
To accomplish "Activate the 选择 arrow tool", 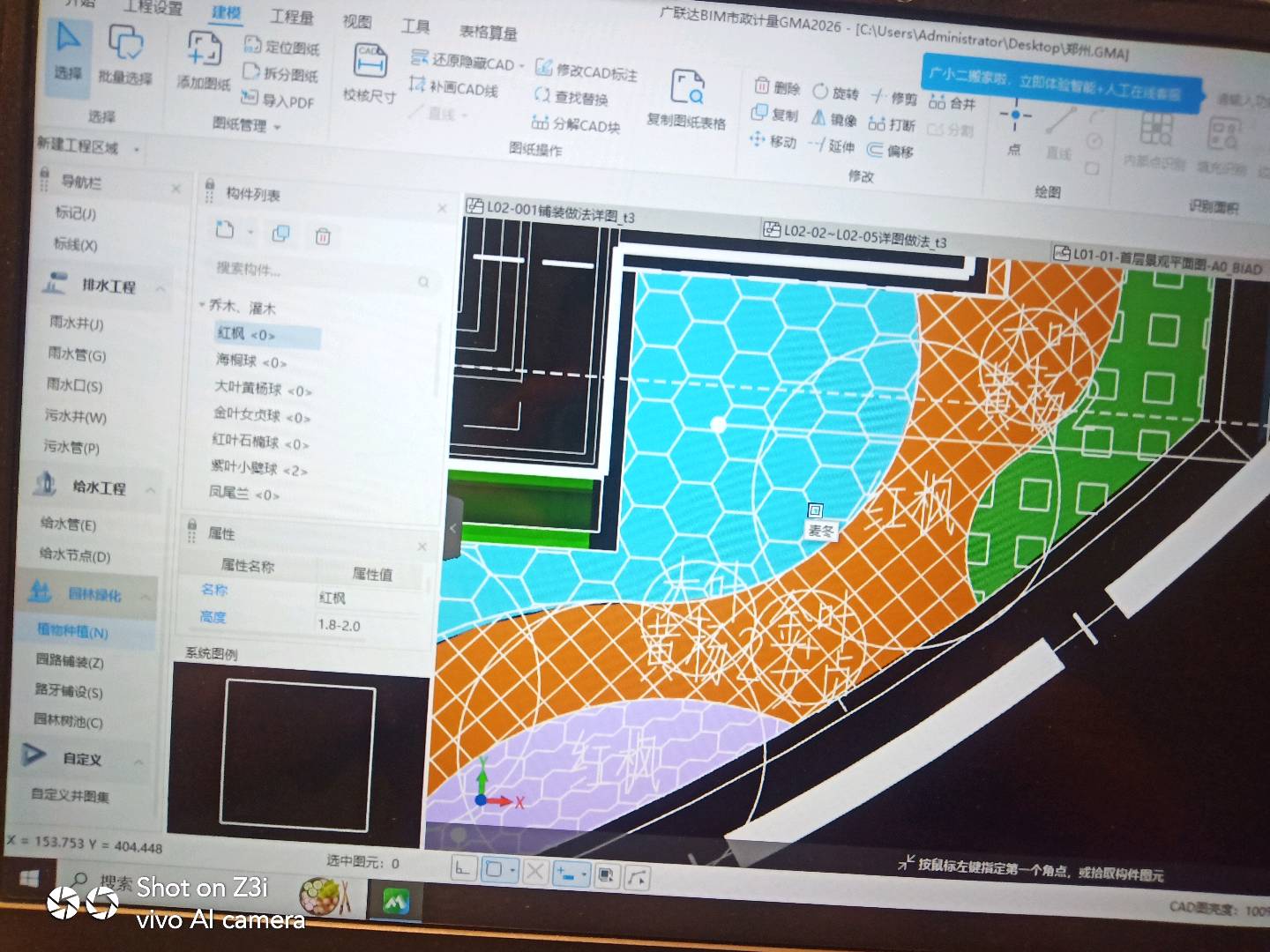I will (69, 50).
